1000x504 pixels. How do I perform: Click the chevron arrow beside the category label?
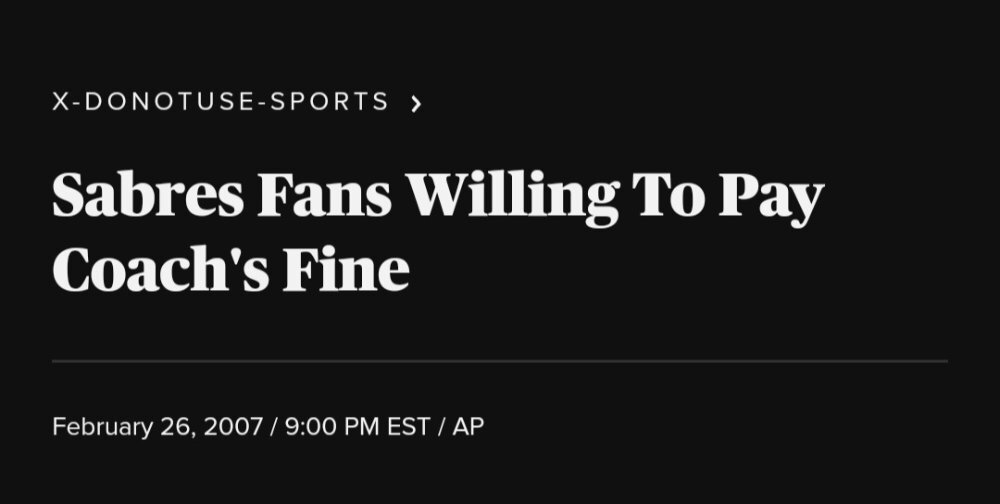(416, 103)
